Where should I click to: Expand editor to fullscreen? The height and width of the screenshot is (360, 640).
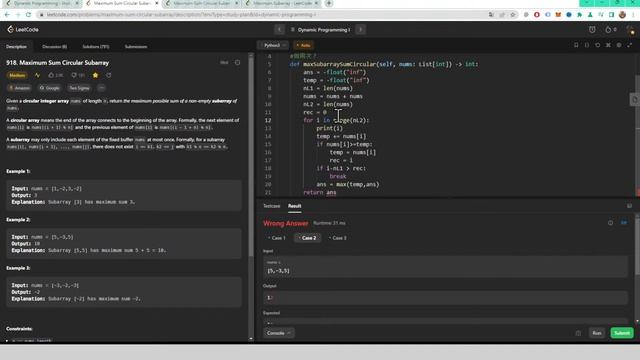[629, 45]
